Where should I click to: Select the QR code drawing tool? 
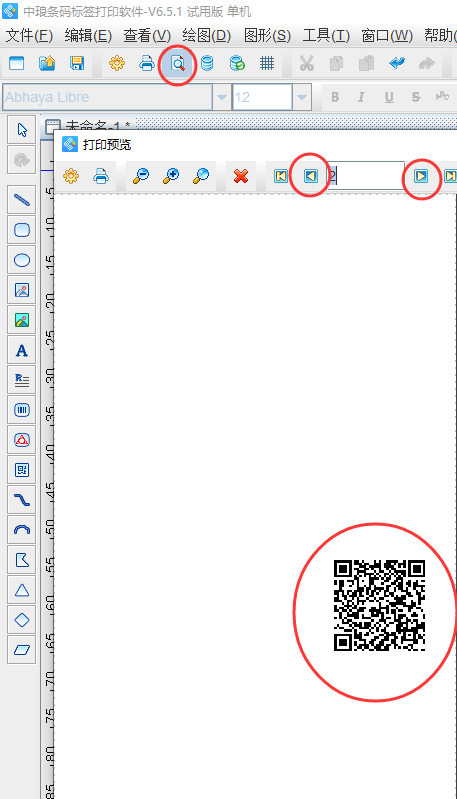(x=21, y=470)
